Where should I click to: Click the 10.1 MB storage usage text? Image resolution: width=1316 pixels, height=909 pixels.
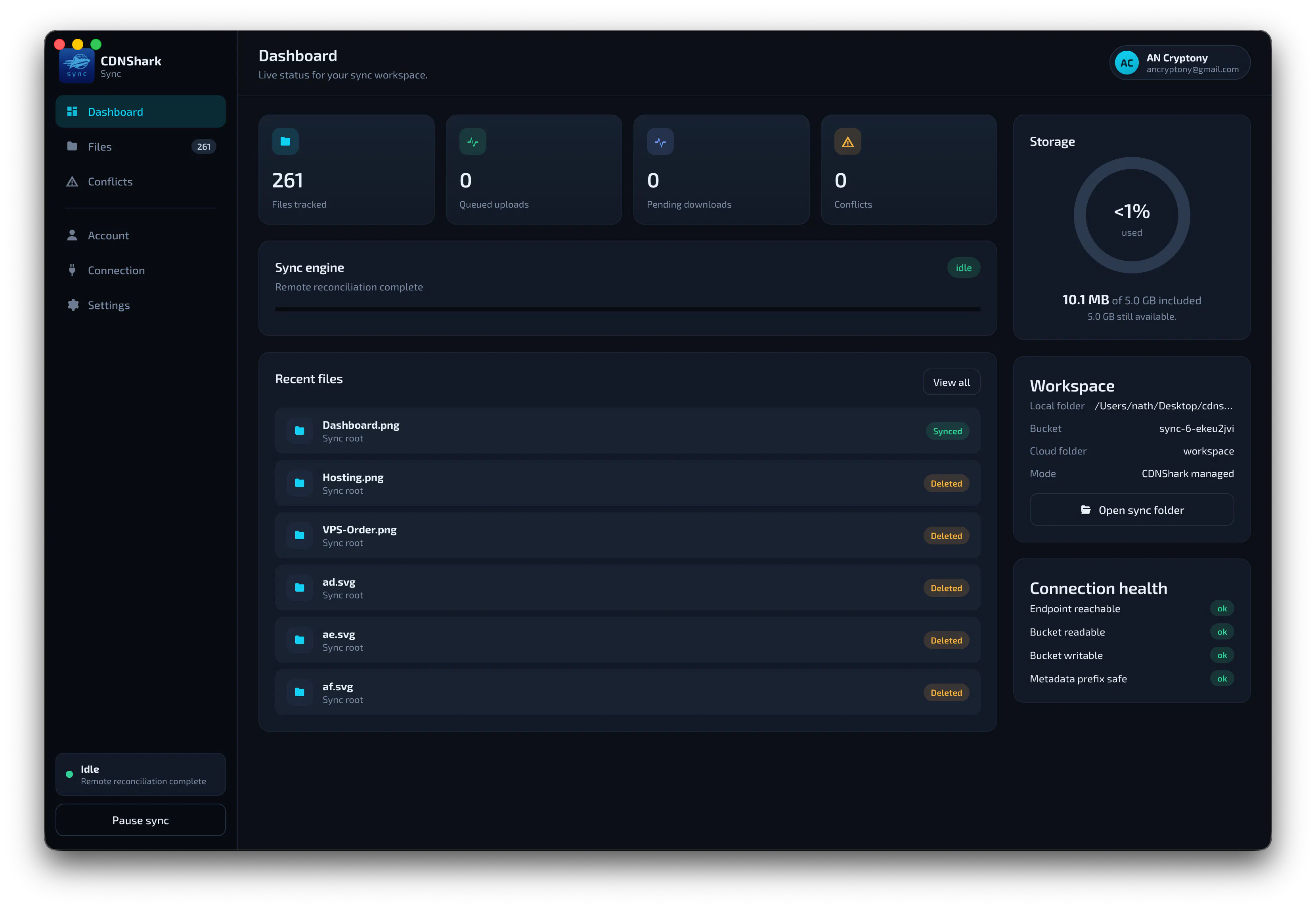pos(1085,300)
